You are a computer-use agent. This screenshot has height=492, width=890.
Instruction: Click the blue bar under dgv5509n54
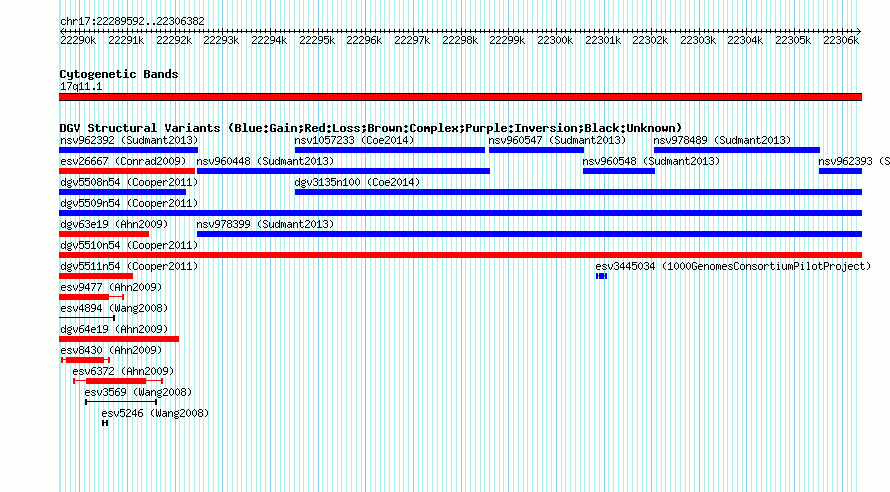tap(460, 213)
